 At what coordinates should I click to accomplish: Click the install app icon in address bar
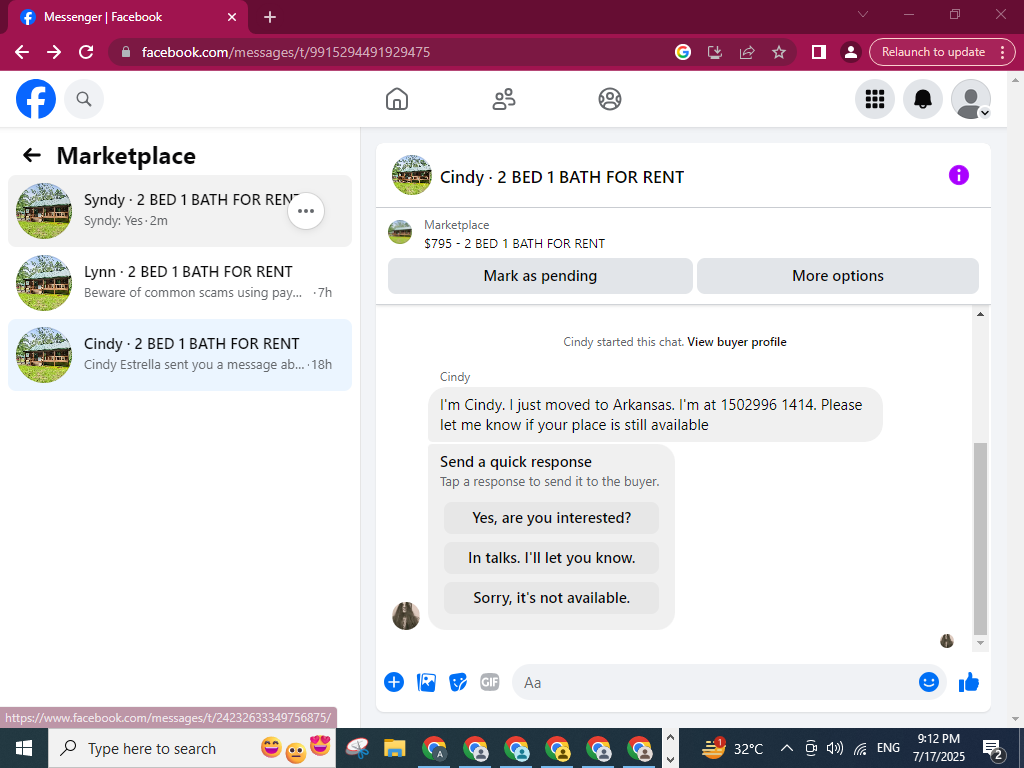pos(715,52)
